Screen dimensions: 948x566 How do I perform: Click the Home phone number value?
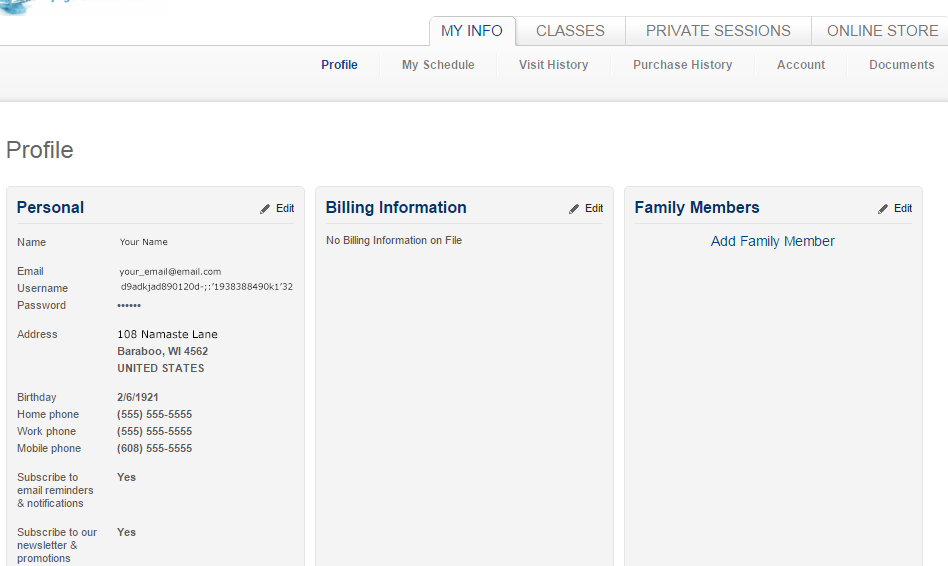155,414
